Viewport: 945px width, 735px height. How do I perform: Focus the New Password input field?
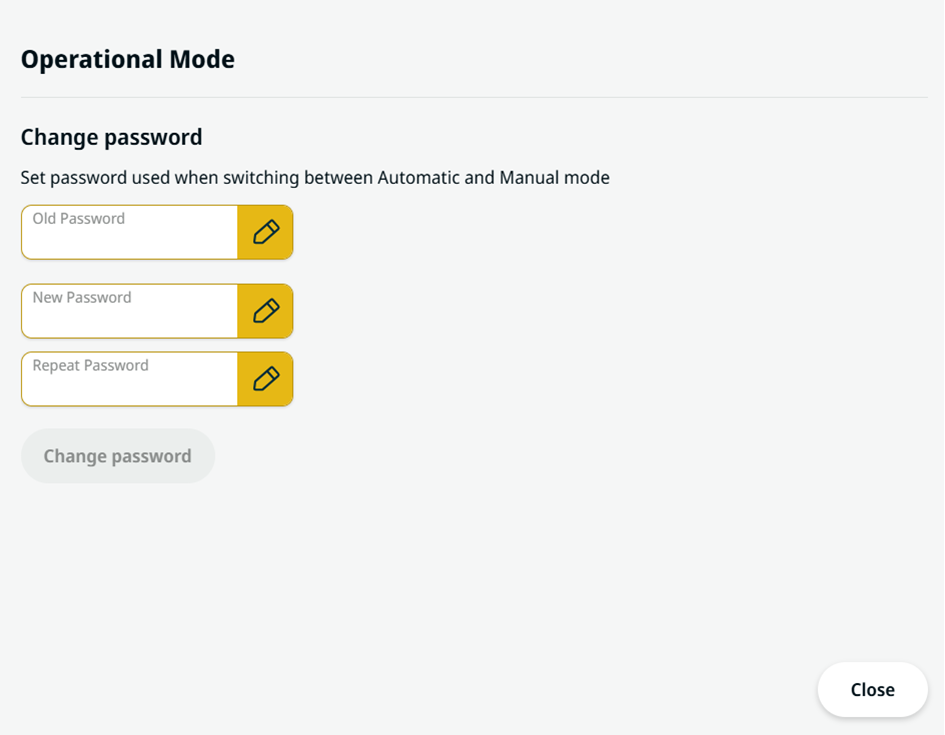pos(130,311)
